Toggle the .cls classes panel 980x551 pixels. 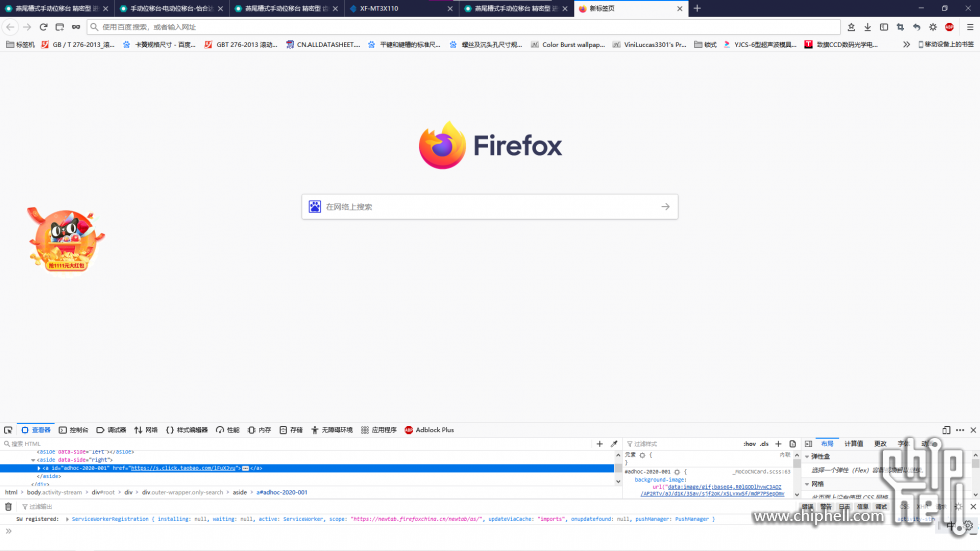(x=764, y=444)
